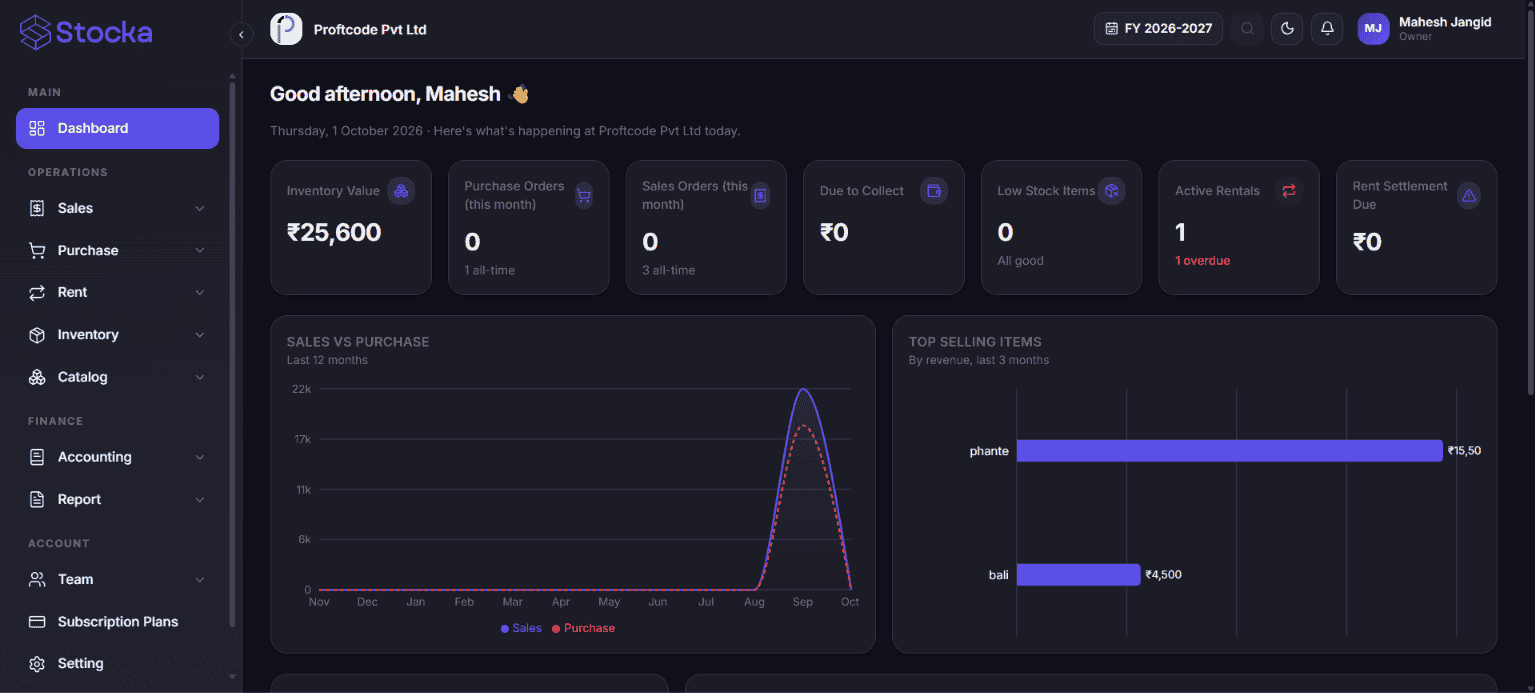
Task: Collapse the sidebar with arrow button
Action: coord(241,35)
